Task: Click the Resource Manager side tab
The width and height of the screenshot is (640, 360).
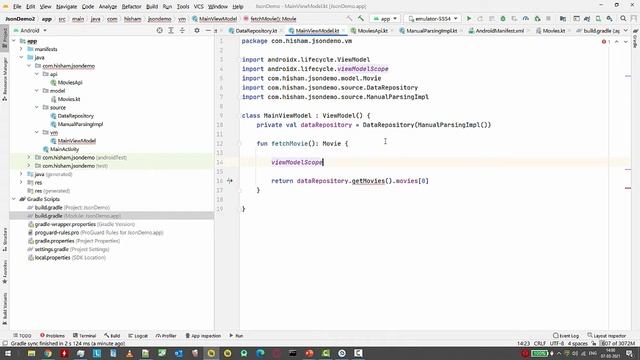Action: click(4, 78)
